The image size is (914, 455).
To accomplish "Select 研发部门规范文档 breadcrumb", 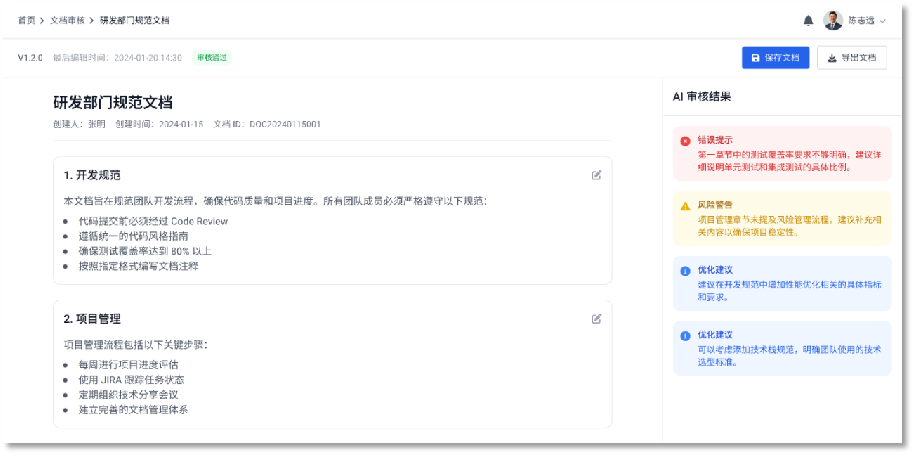I will coord(135,20).
